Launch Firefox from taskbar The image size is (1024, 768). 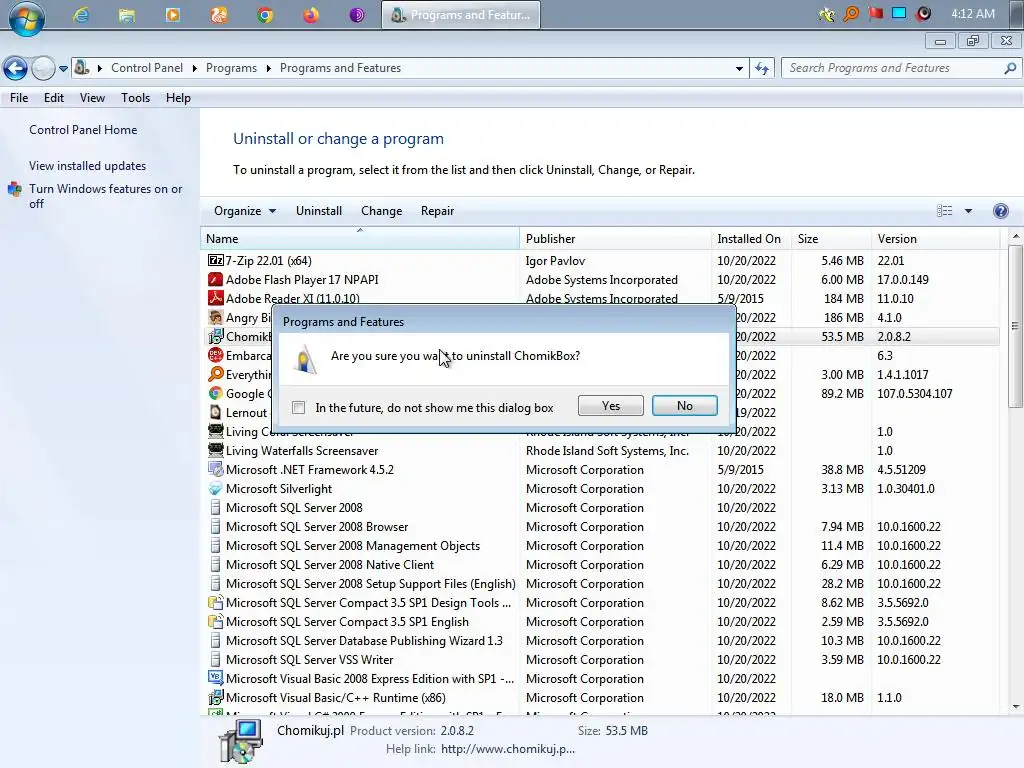[311, 14]
